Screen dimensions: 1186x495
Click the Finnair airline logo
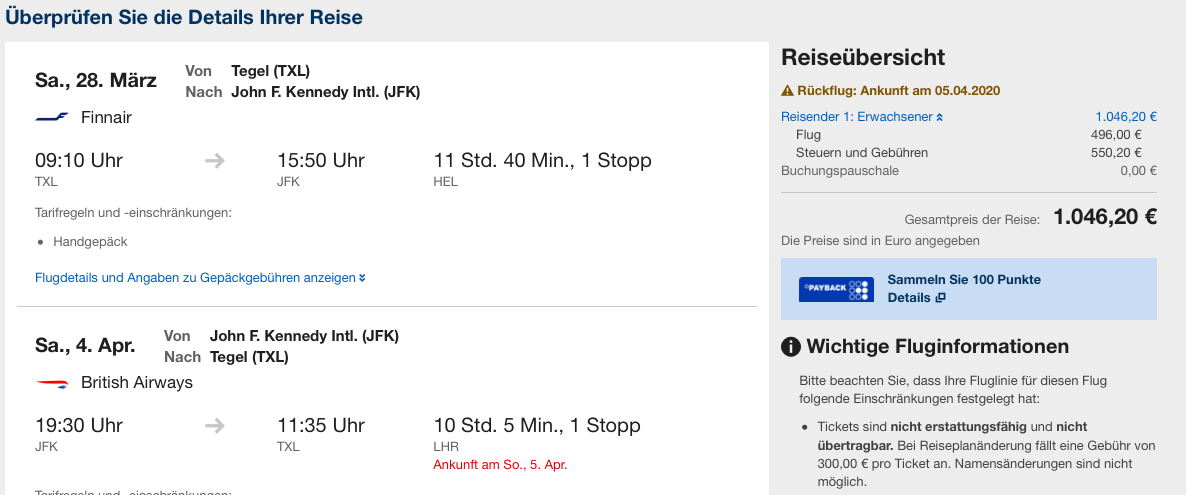point(52,118)
